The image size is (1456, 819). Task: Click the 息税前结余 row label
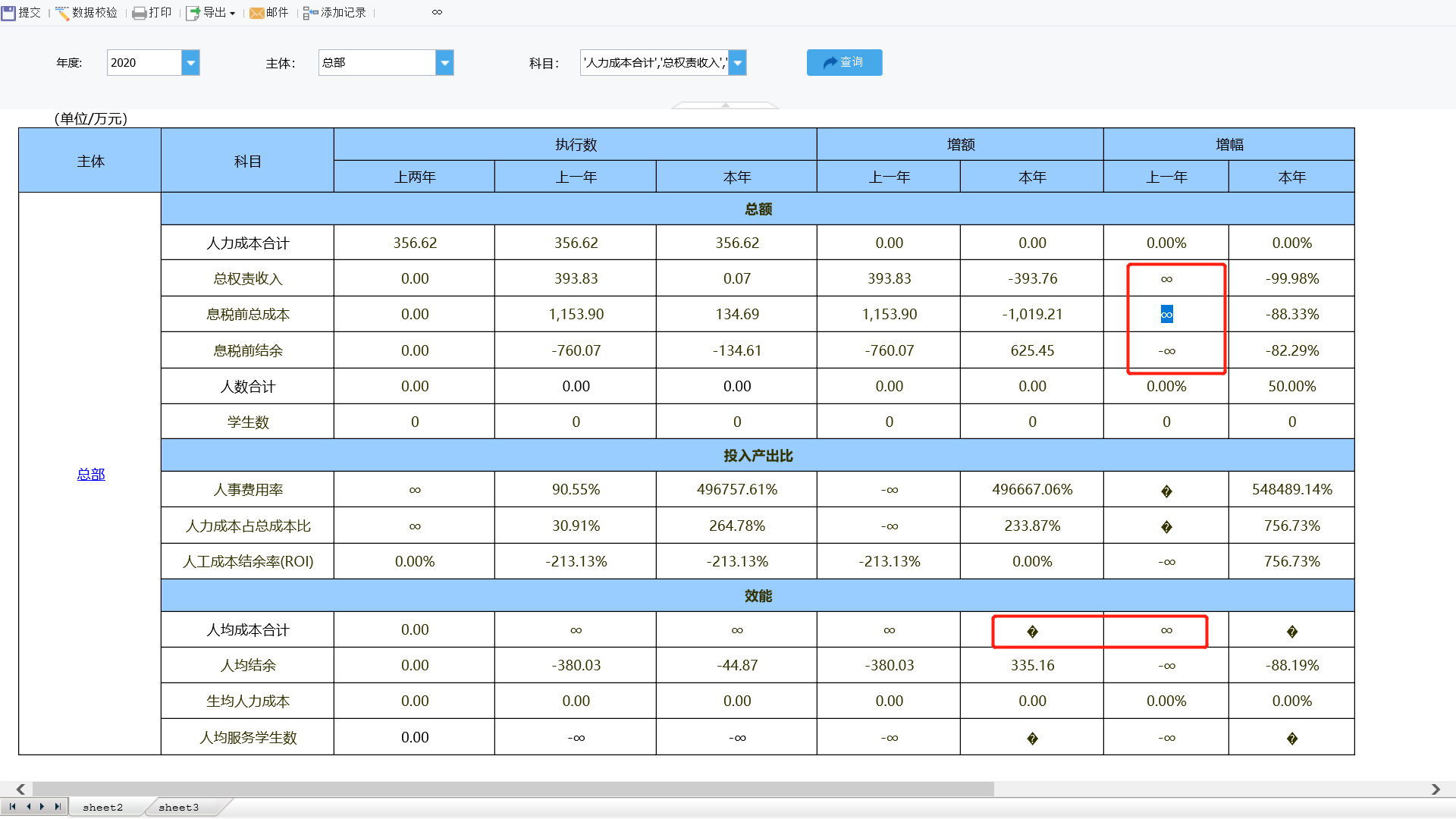click(248, 350)
